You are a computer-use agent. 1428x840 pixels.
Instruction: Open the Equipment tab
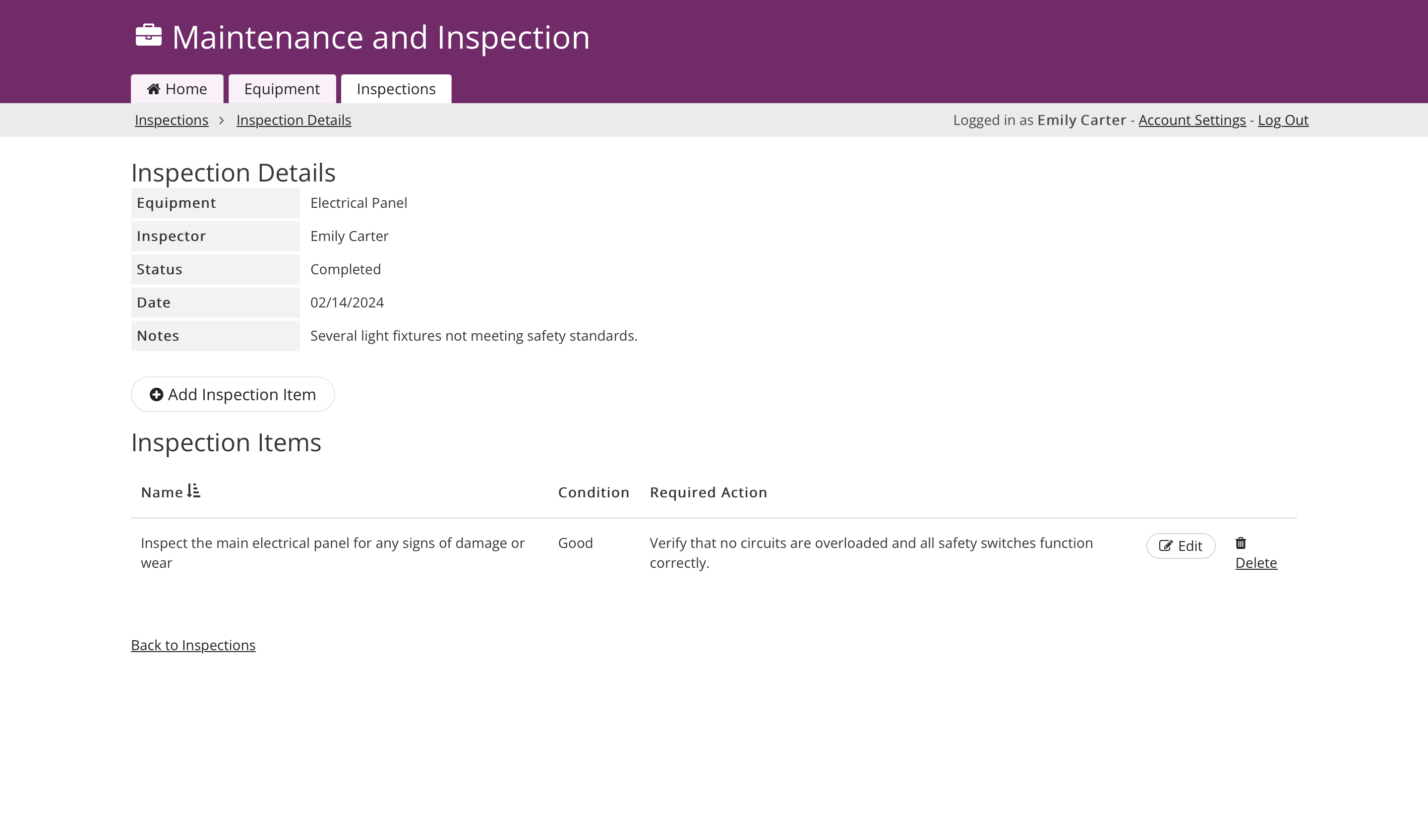pyautogui.click(x=282, y=89)
